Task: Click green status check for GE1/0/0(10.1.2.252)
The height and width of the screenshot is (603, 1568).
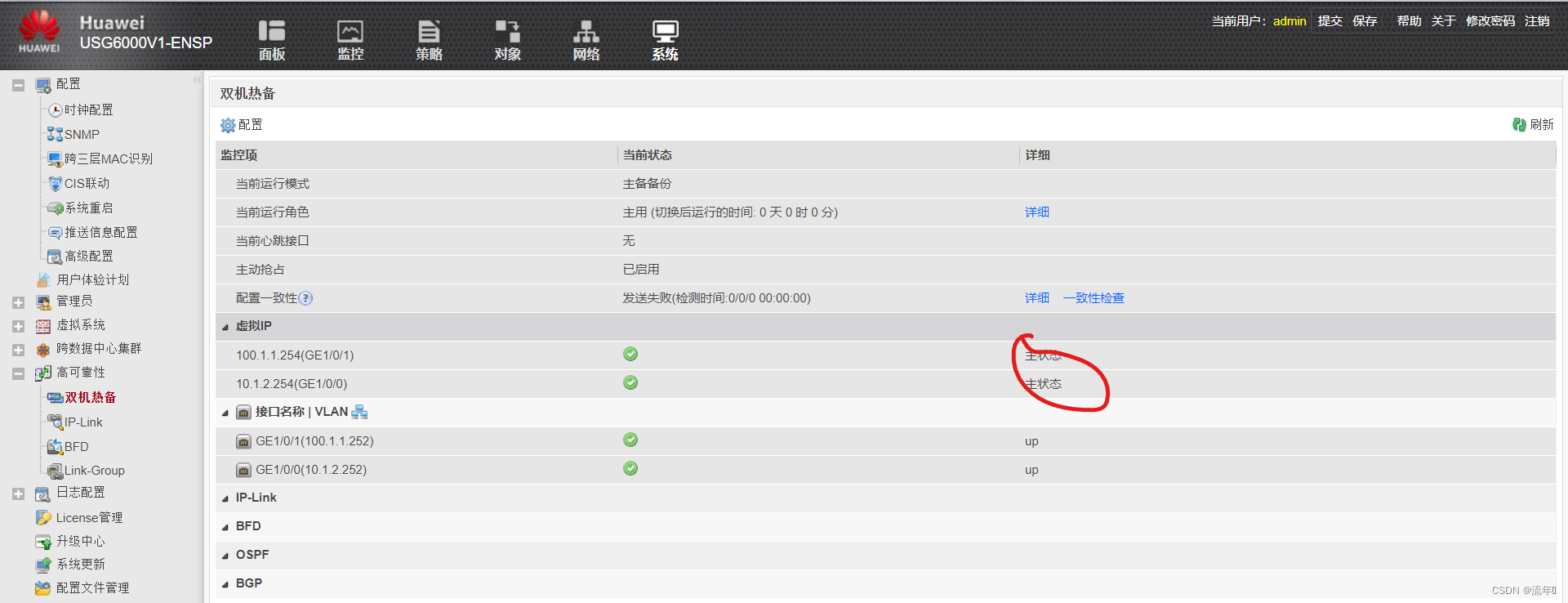Action: coord(630,468)
